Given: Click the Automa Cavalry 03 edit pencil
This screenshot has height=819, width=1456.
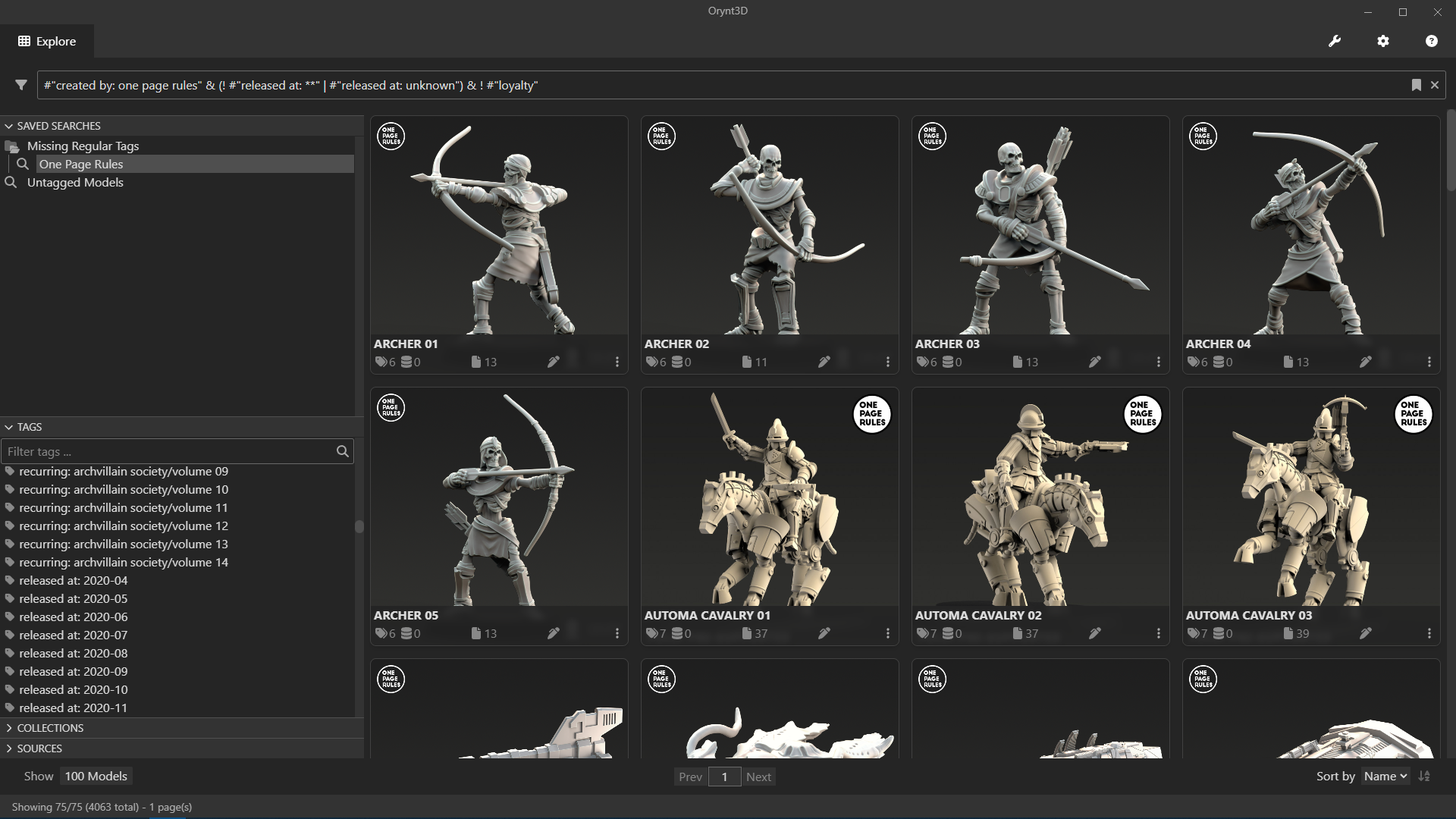Looking at the screenshot, I should pyautogui.click(x=1366, y=633).
